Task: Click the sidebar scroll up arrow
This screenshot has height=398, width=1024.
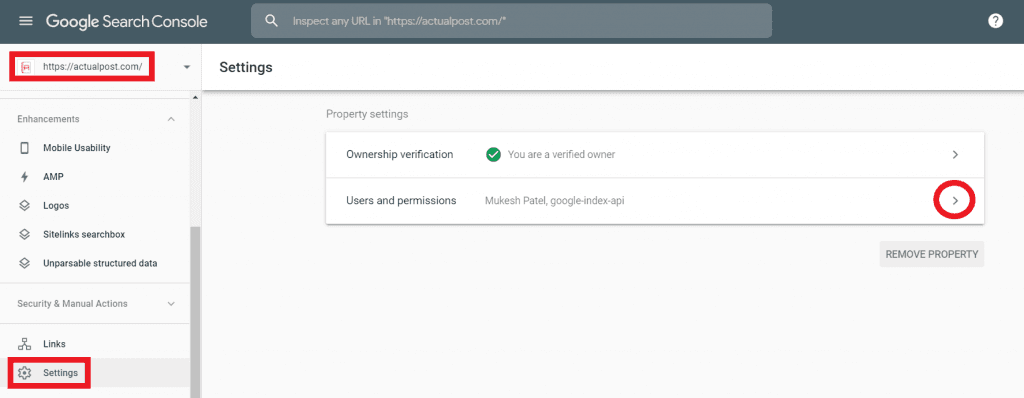Action: pos(195,97)
